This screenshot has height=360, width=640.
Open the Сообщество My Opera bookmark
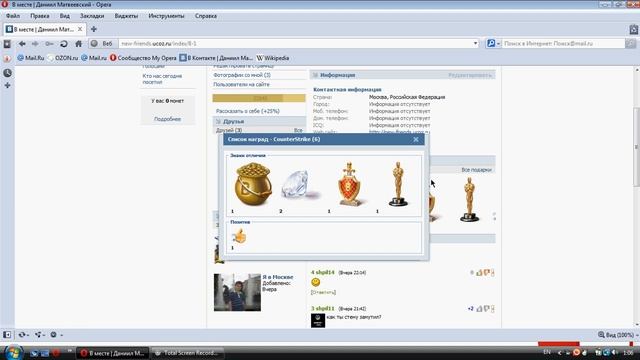[x=143, y=58]
